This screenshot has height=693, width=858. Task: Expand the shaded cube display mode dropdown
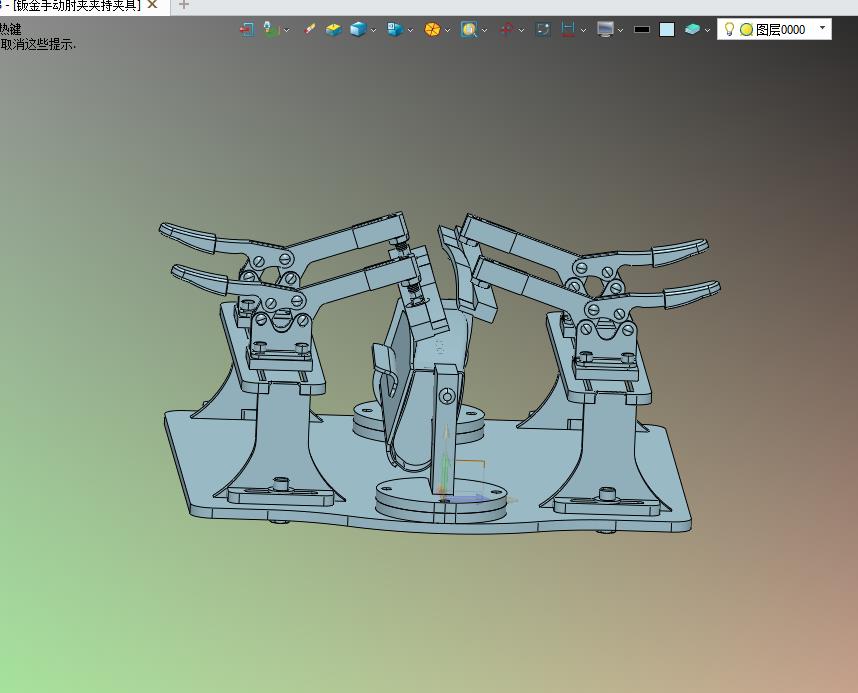point(374,30)
